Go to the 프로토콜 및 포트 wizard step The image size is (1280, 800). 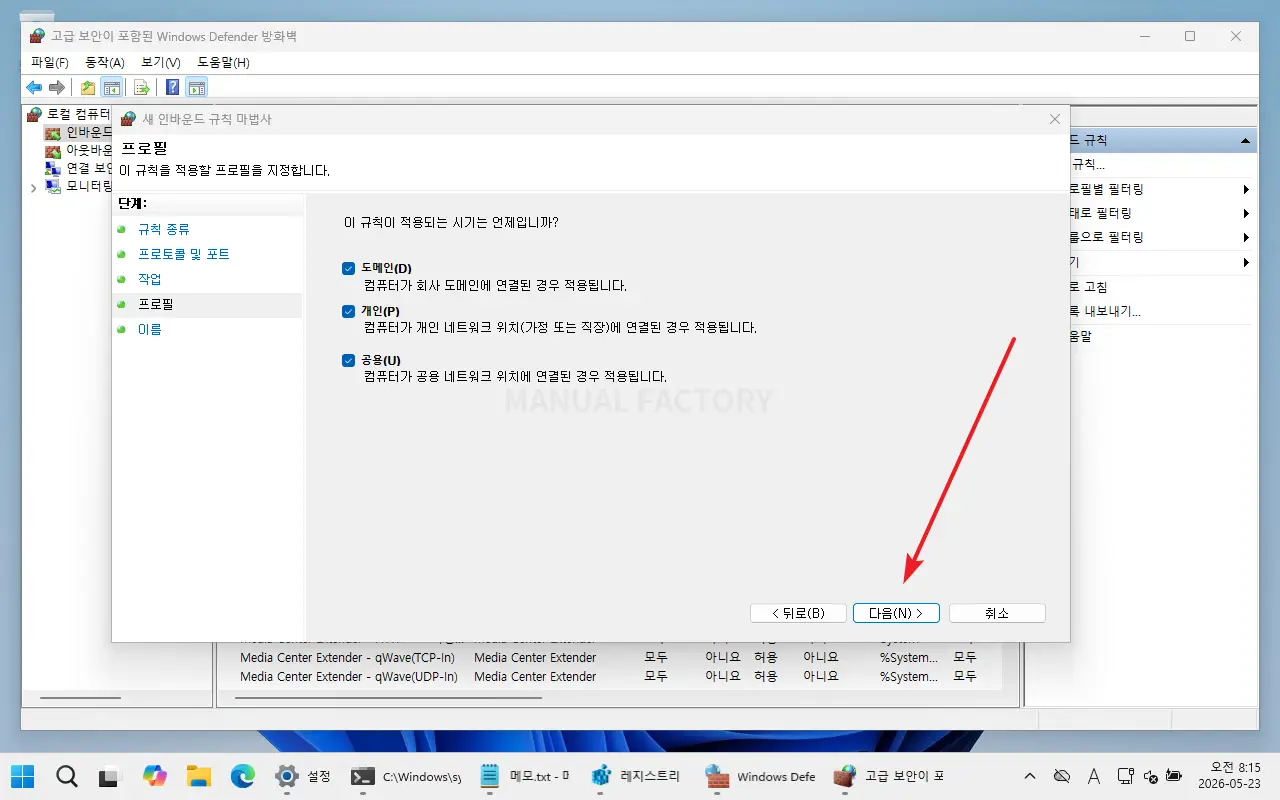pos(184,254)
